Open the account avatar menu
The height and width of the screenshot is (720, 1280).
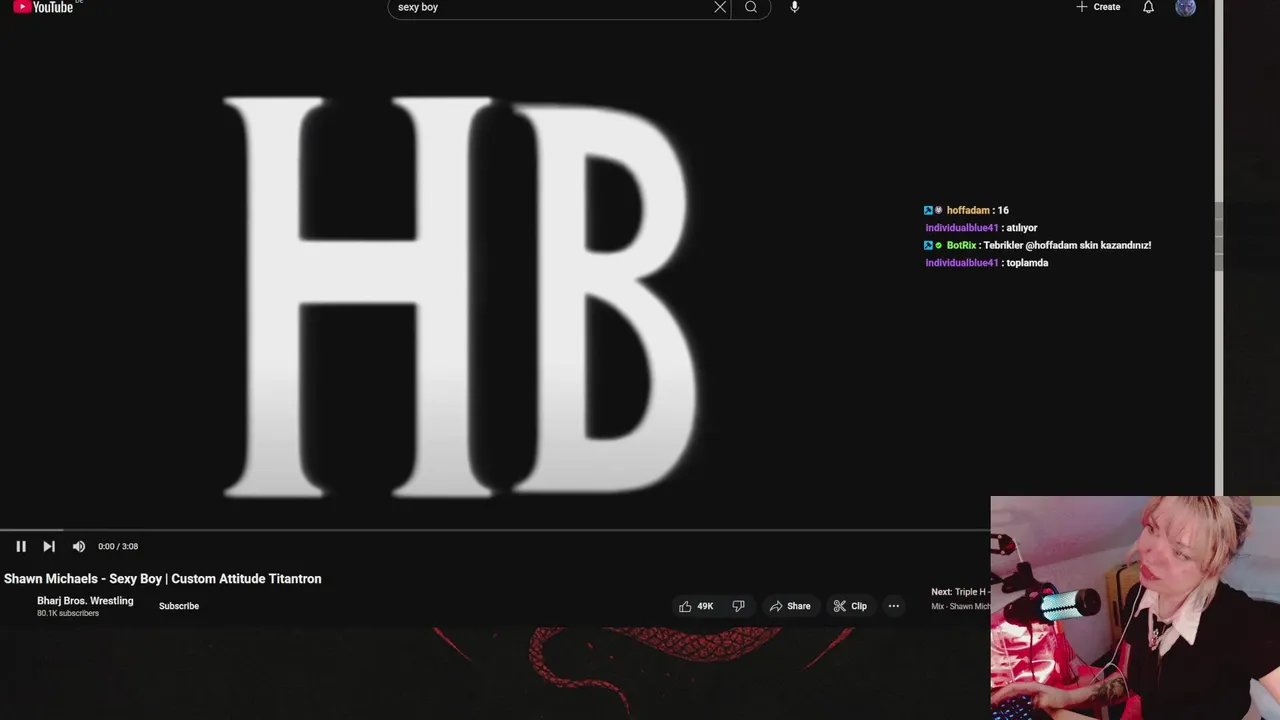pyautogui.click(x=1185, y=7)
